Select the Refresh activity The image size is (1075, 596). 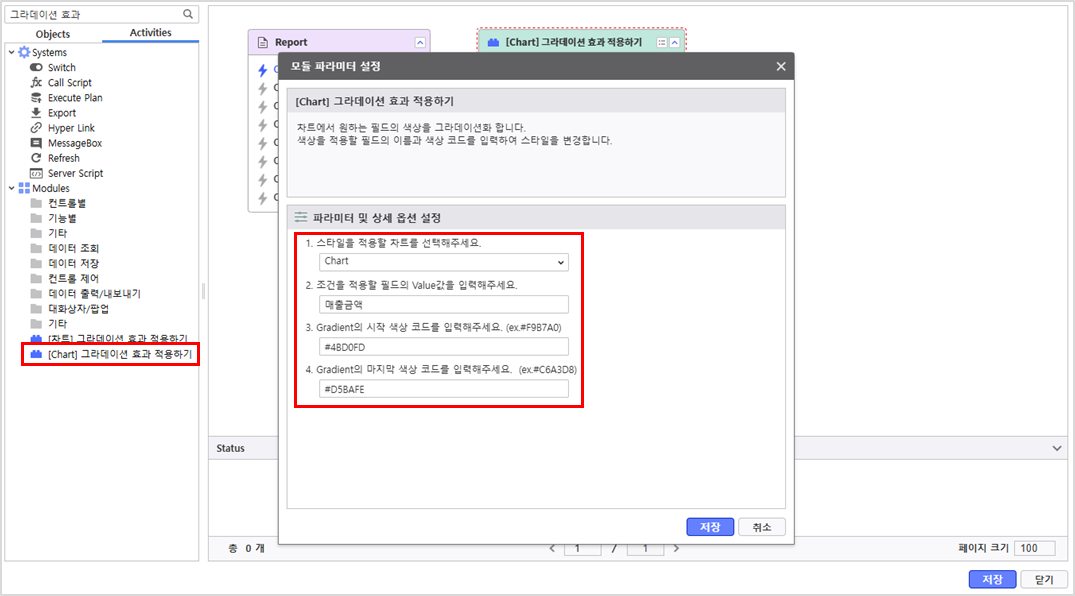(x=64, y=158)
